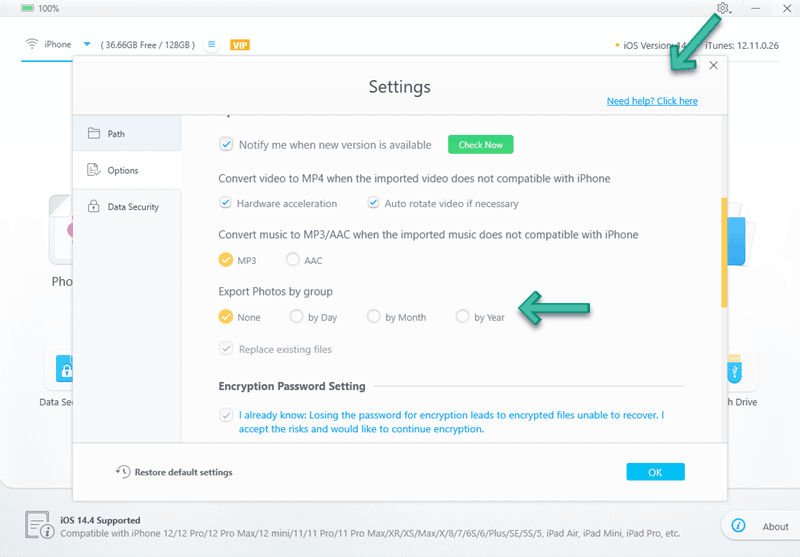Switch to the Path tab
This screenshot has width=800, height=557.
(x=127, y=133)
